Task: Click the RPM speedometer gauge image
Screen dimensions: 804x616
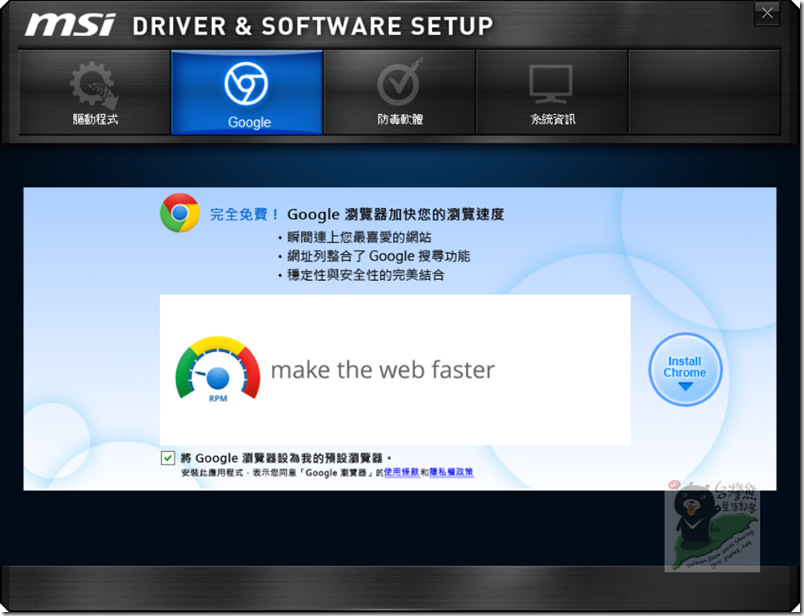Action: click(x=218, y=369)
